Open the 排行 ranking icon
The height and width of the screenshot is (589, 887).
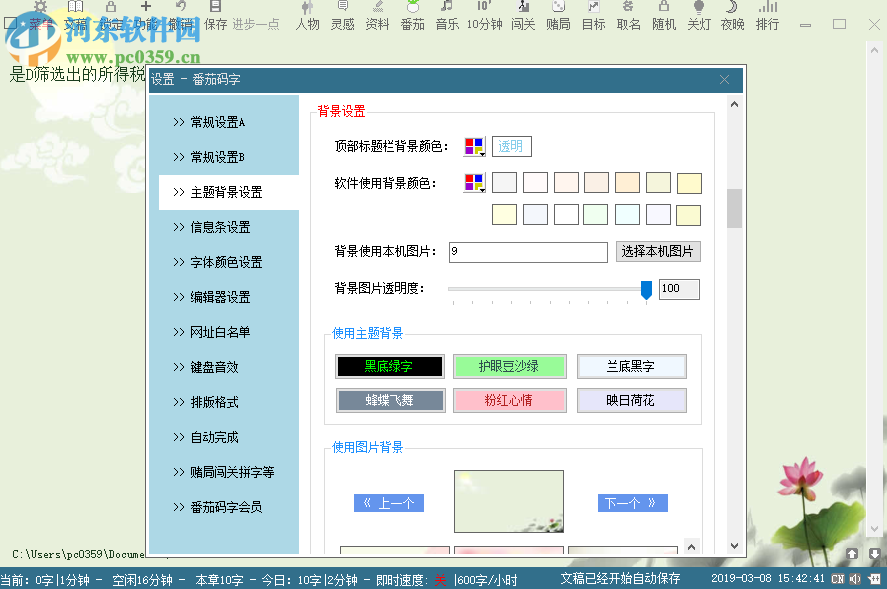[767, 18]
